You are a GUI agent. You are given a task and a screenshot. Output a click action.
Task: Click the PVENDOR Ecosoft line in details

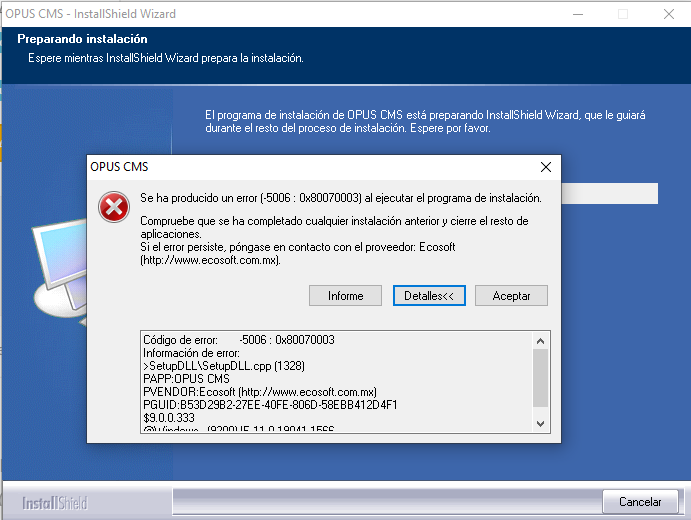point(260,392)
